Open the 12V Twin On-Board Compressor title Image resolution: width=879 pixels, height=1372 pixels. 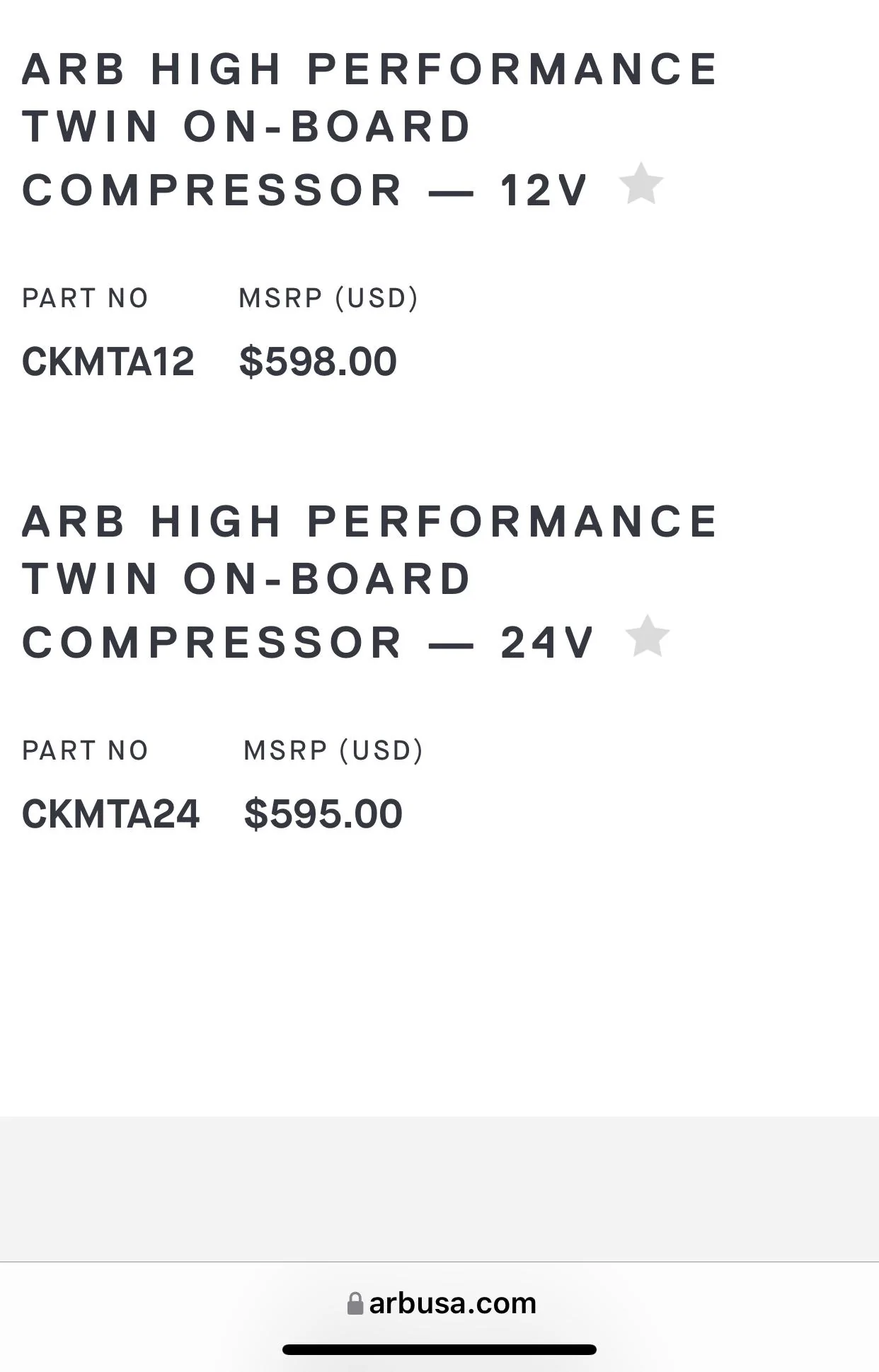click(x=370, y=130)
